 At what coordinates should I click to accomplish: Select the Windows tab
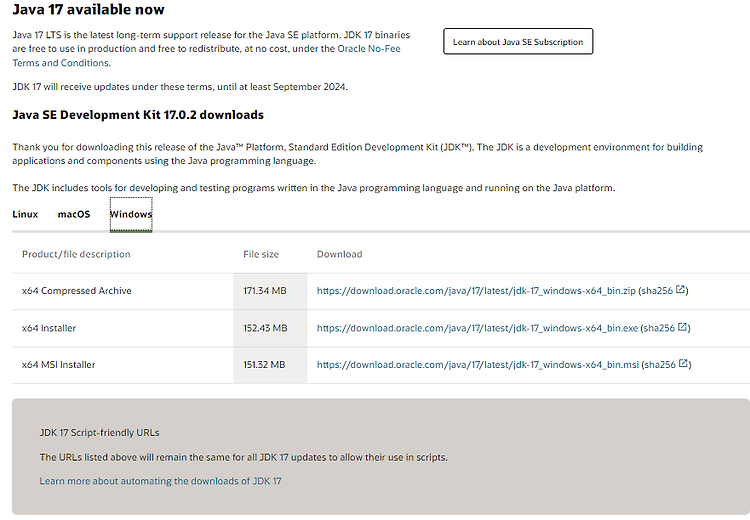(x=131, y=214)
